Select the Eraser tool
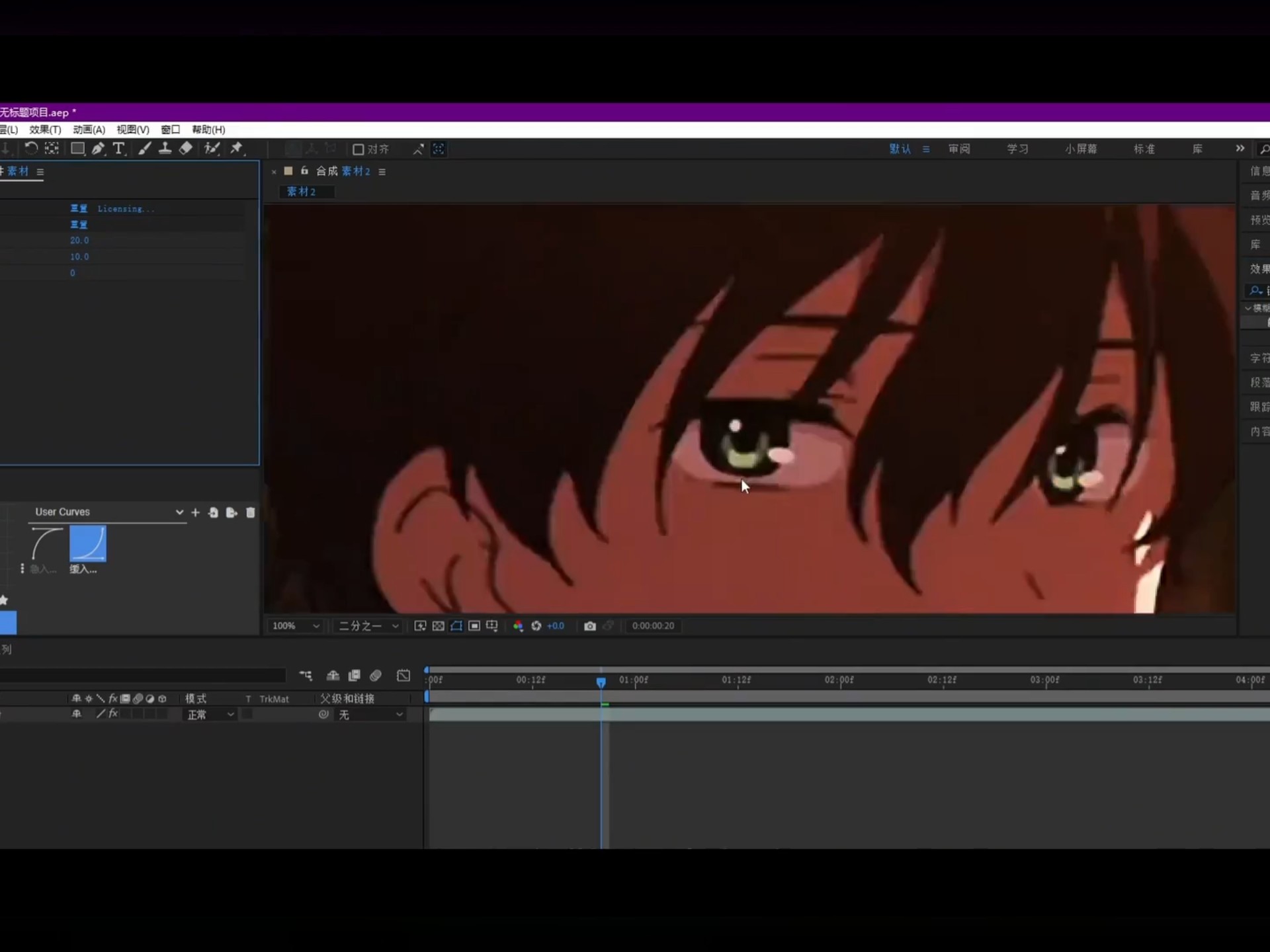This screenshot has width=1270, height=952. [186, 149]
